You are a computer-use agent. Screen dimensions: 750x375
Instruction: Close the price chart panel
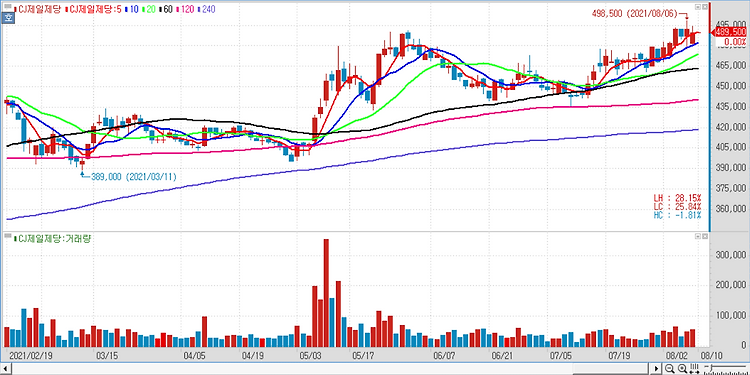pos(704,7)
